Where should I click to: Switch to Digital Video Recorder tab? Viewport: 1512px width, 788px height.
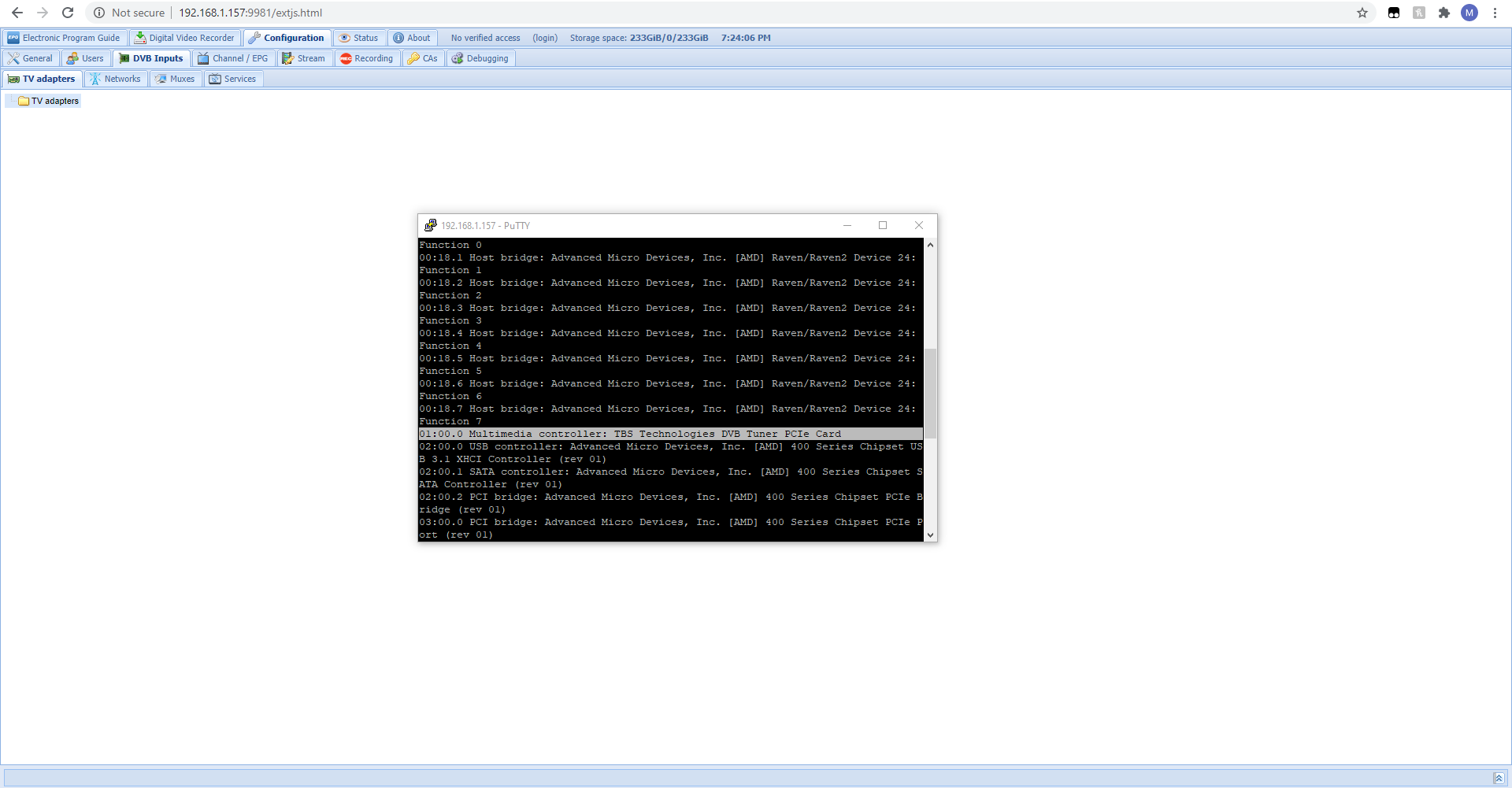point(184,38)
